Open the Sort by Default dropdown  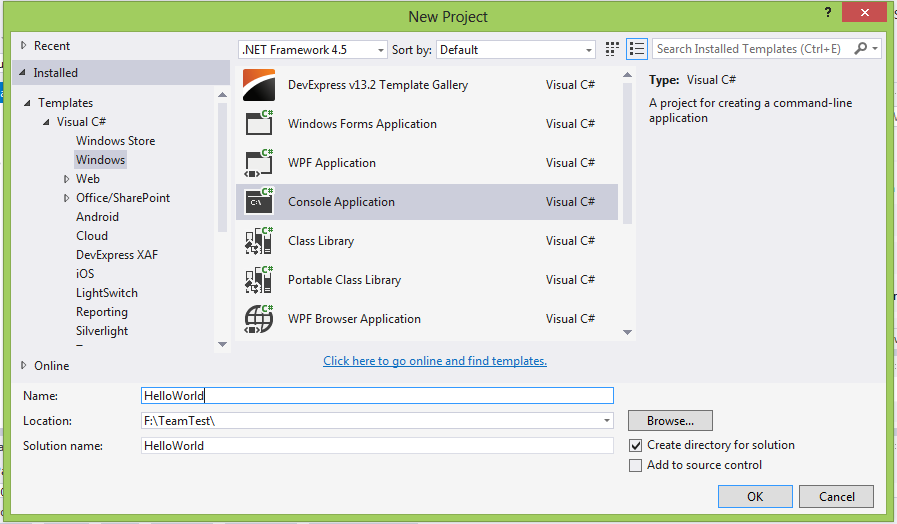515,50
